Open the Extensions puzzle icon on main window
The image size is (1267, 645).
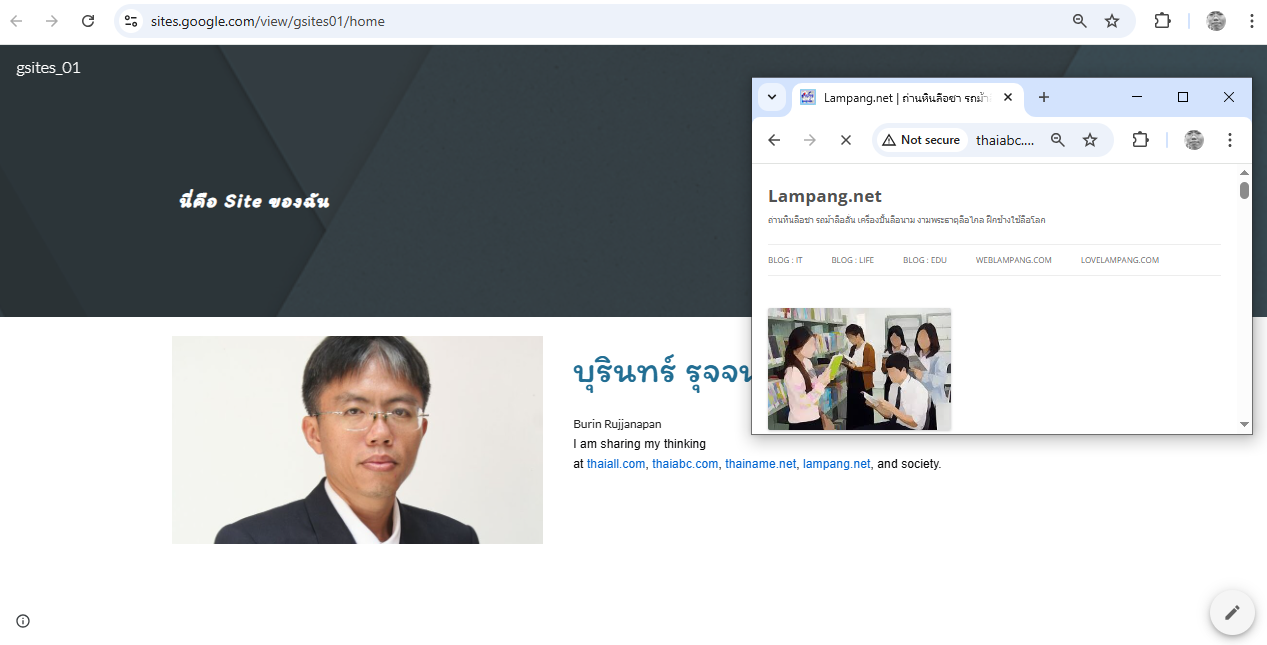(x=1162, y=20)
